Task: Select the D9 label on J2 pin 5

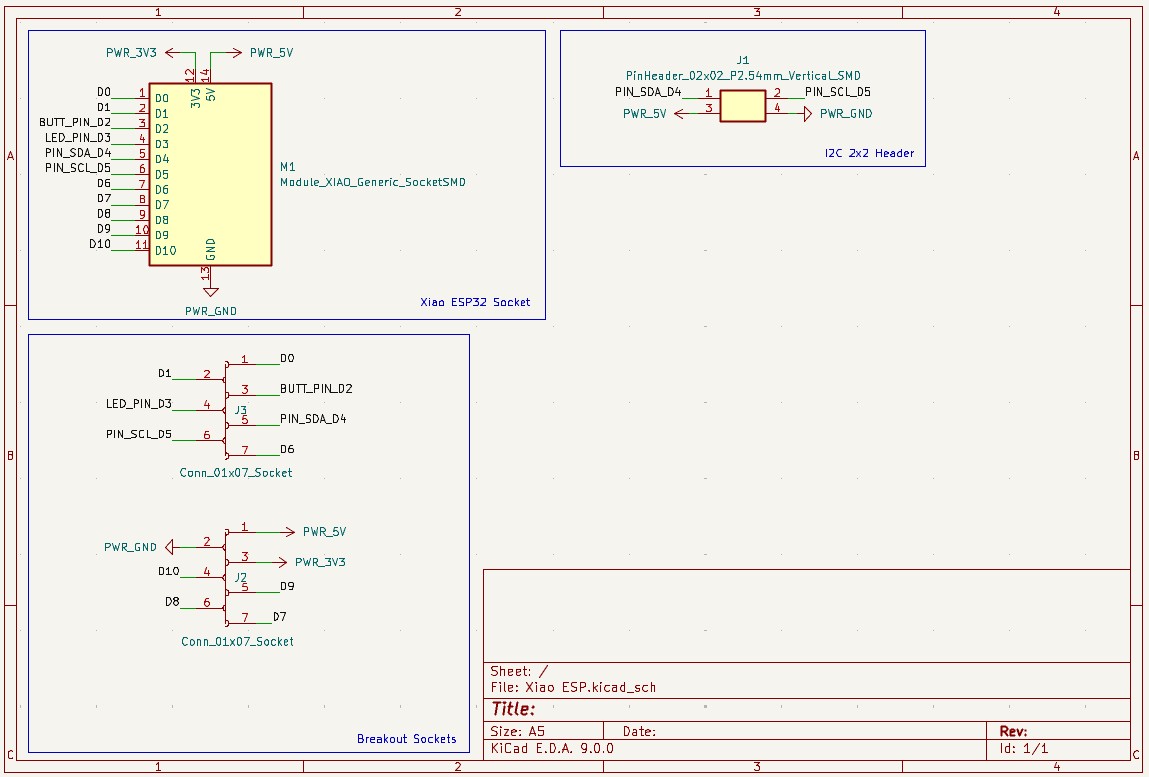Action: (287, 586)
